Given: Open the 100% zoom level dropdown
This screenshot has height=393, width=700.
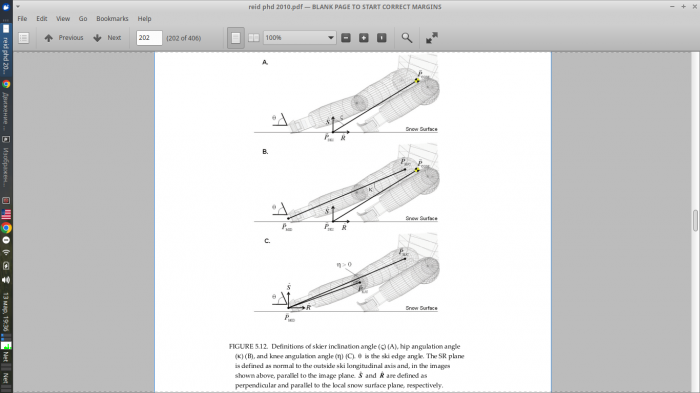Looking at the screenshot, I should [299, 38].
